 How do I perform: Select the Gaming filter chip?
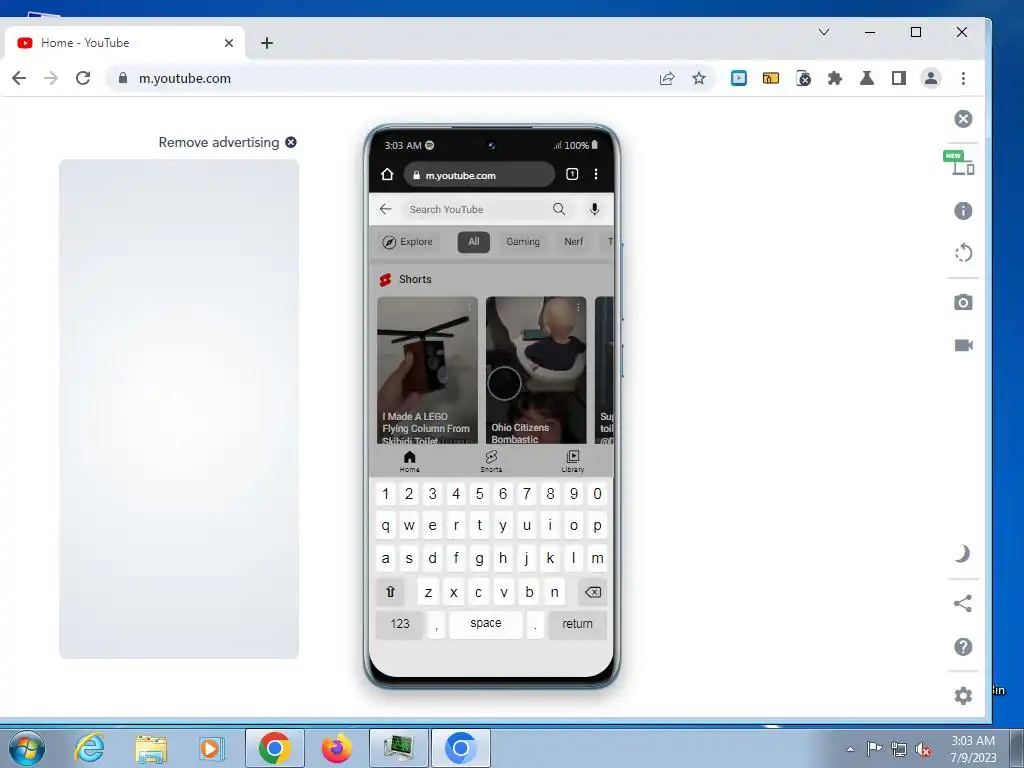click(x=523, y=242)
